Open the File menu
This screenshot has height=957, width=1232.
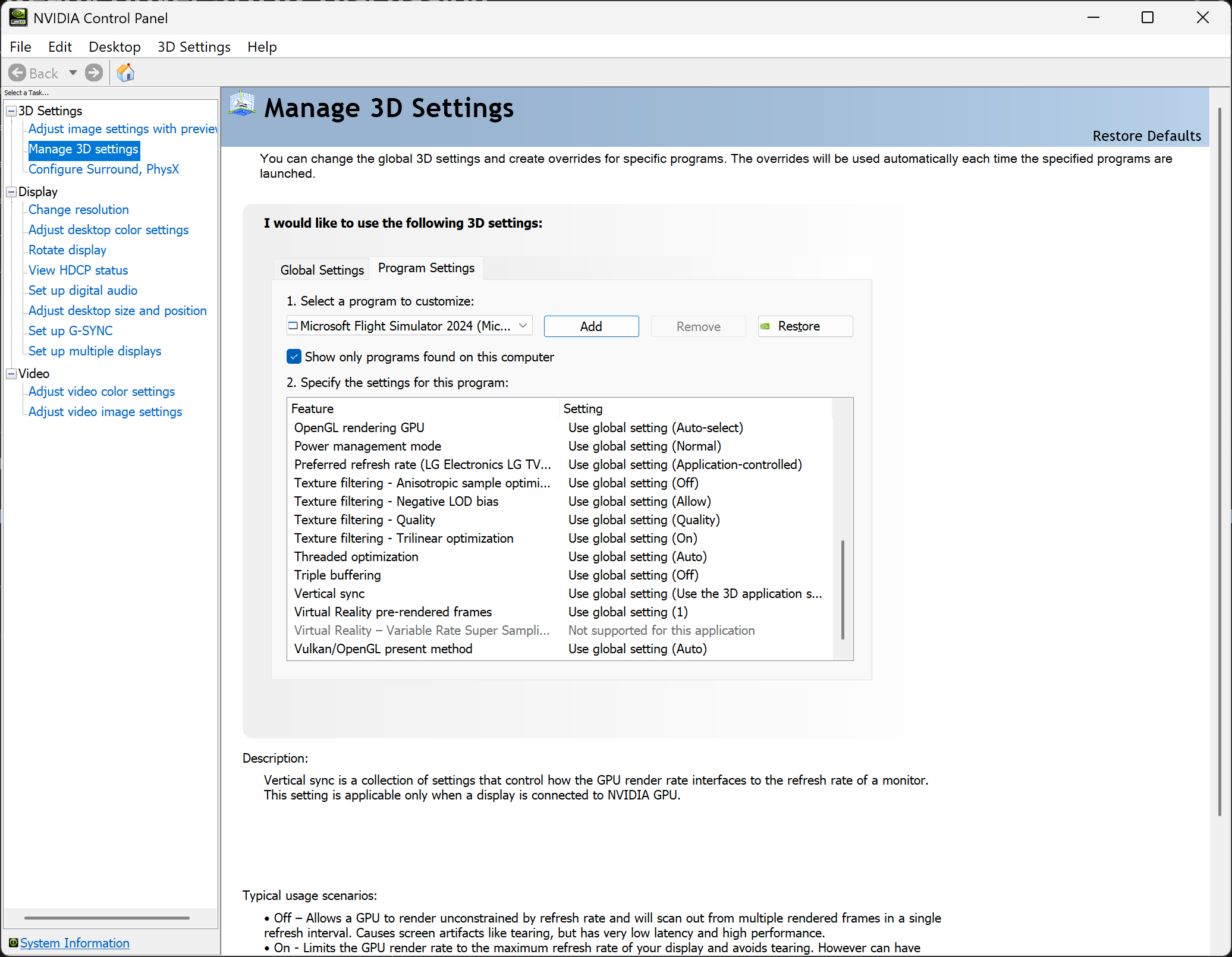click(21, 47)
